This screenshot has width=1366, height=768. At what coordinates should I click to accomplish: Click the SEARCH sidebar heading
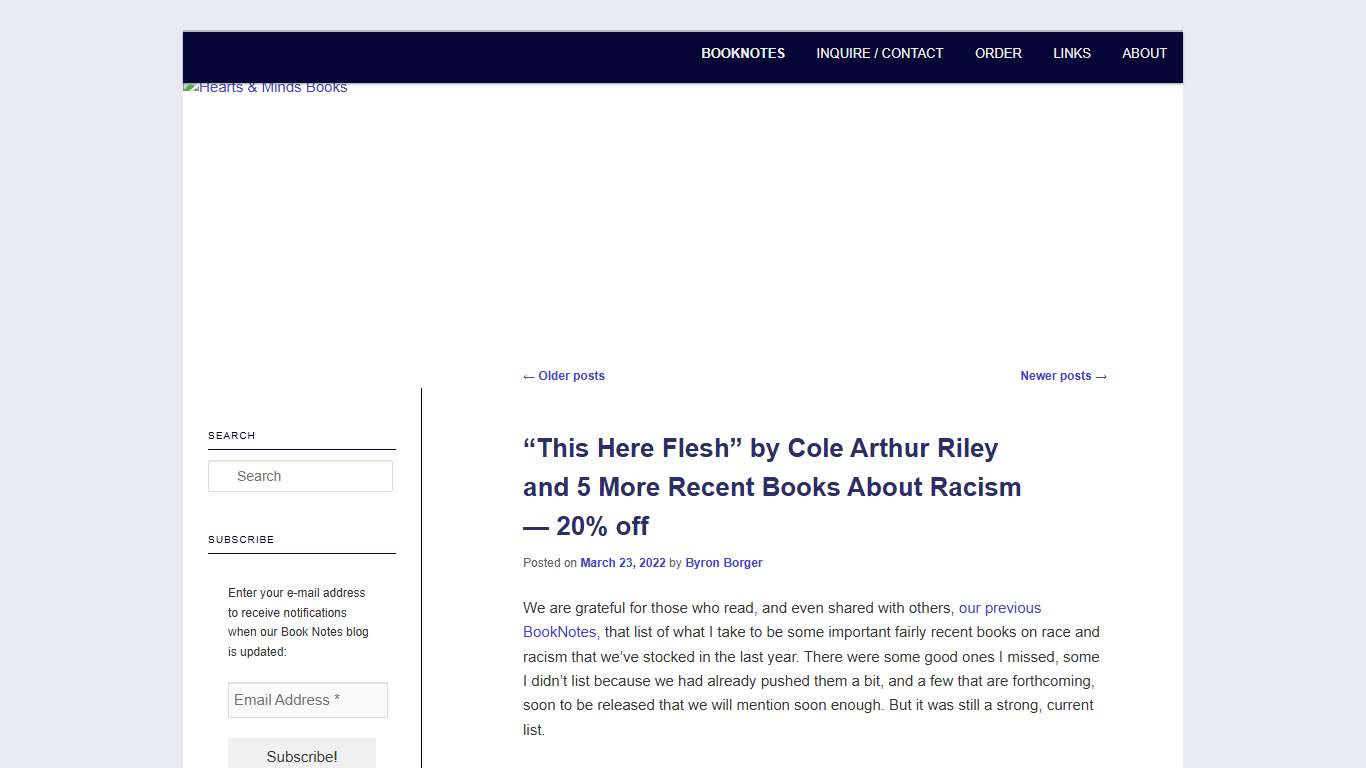[232, 436]
